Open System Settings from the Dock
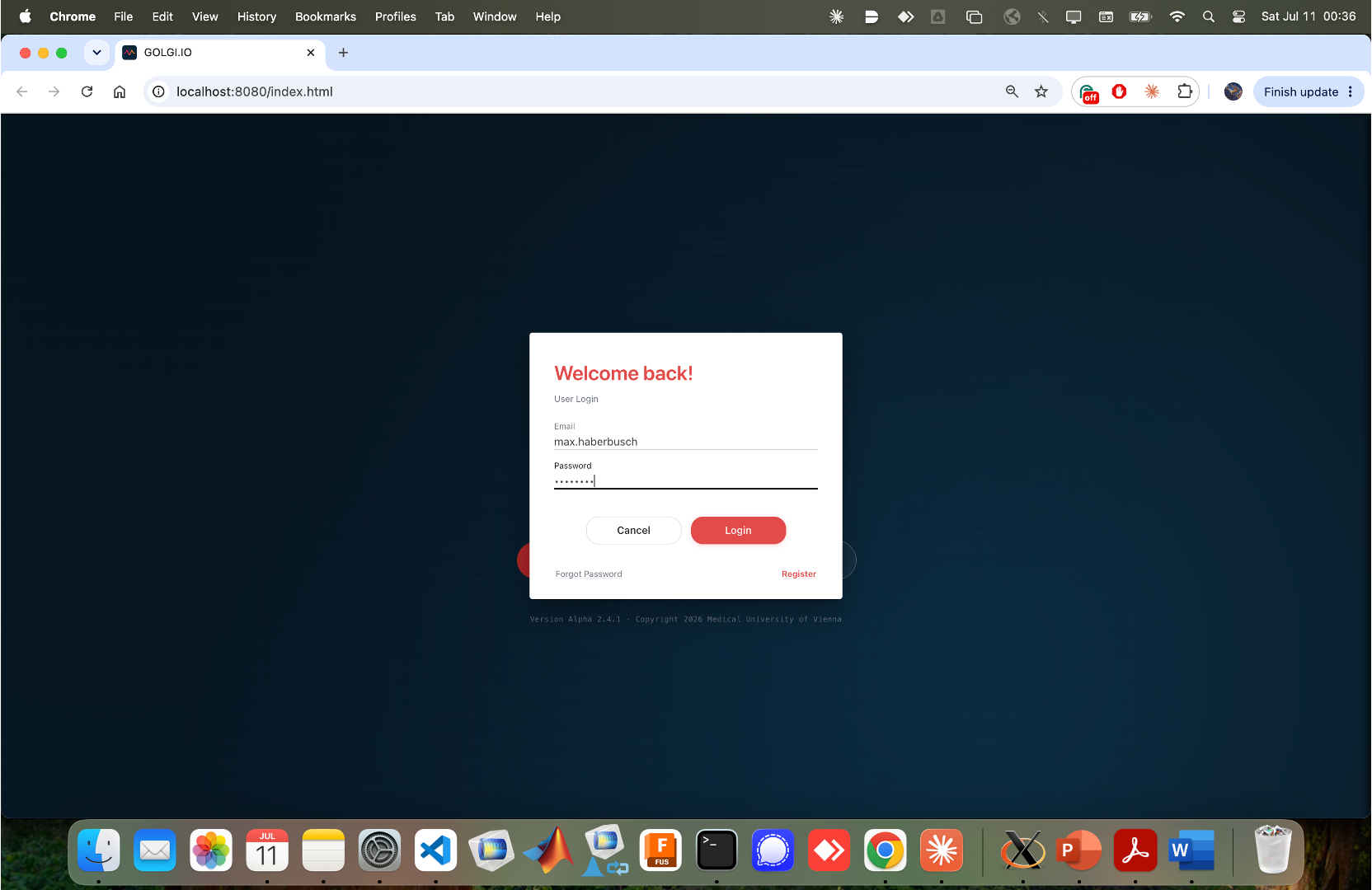1372x890 pixels. pyautogui.click(x=379, y=850)
